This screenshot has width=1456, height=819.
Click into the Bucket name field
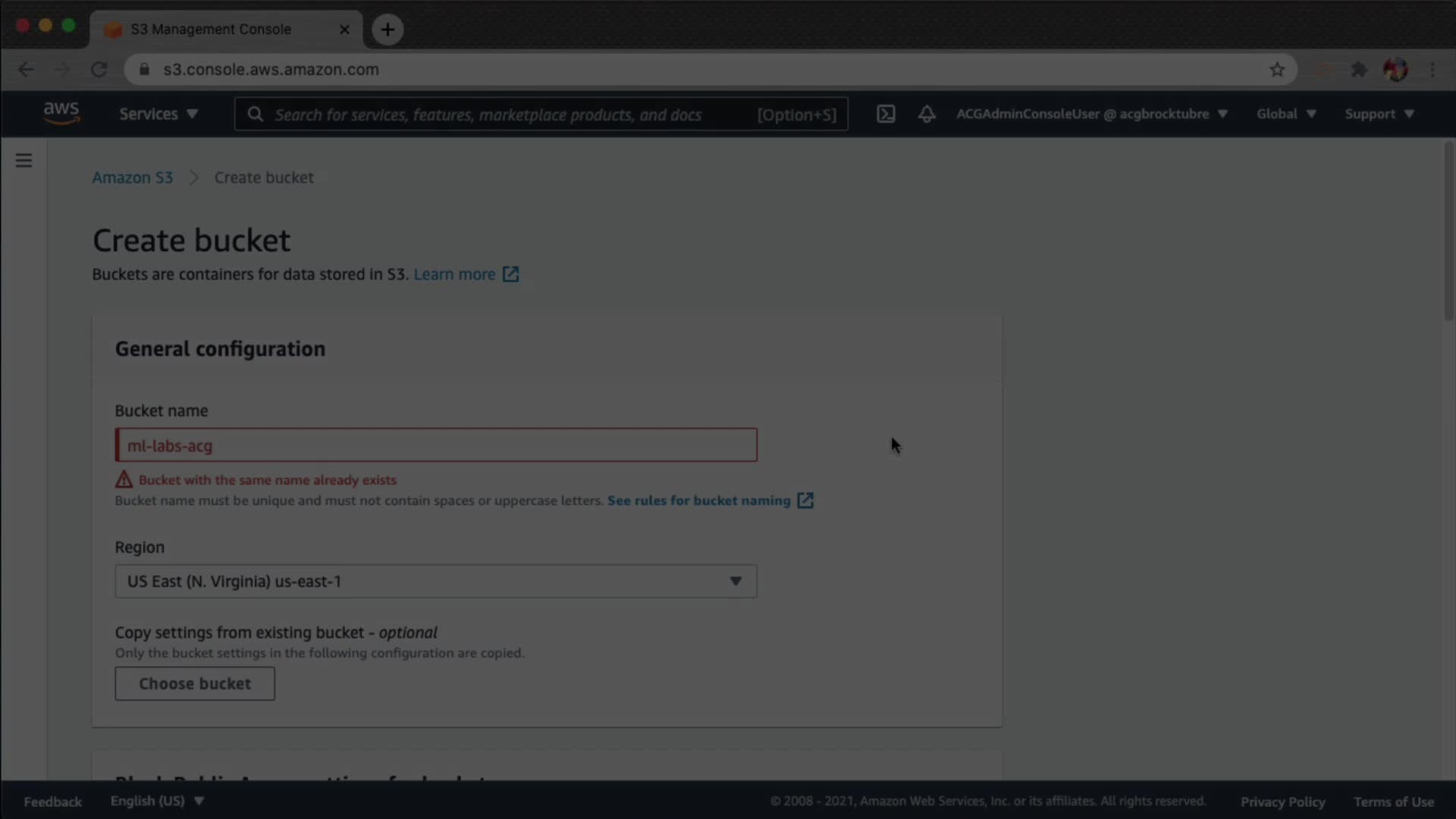435,446
